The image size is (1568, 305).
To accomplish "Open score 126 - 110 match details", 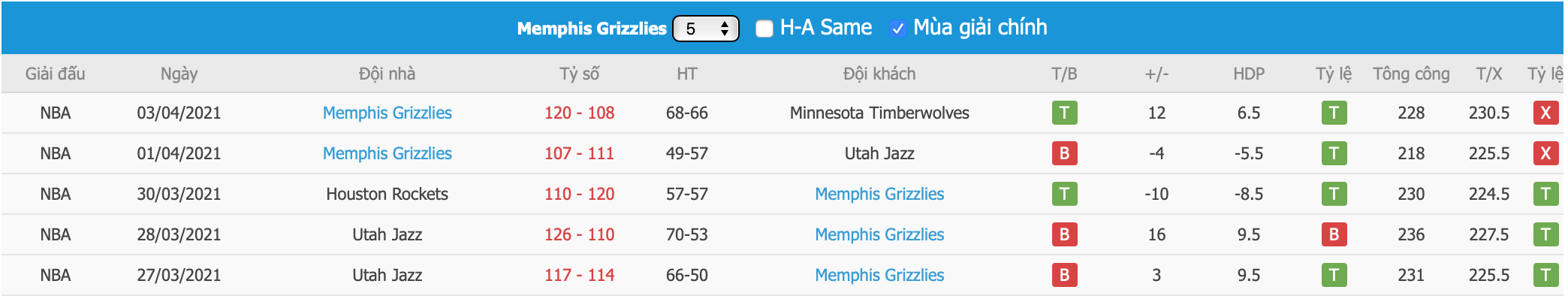I will tap(579, 234).
